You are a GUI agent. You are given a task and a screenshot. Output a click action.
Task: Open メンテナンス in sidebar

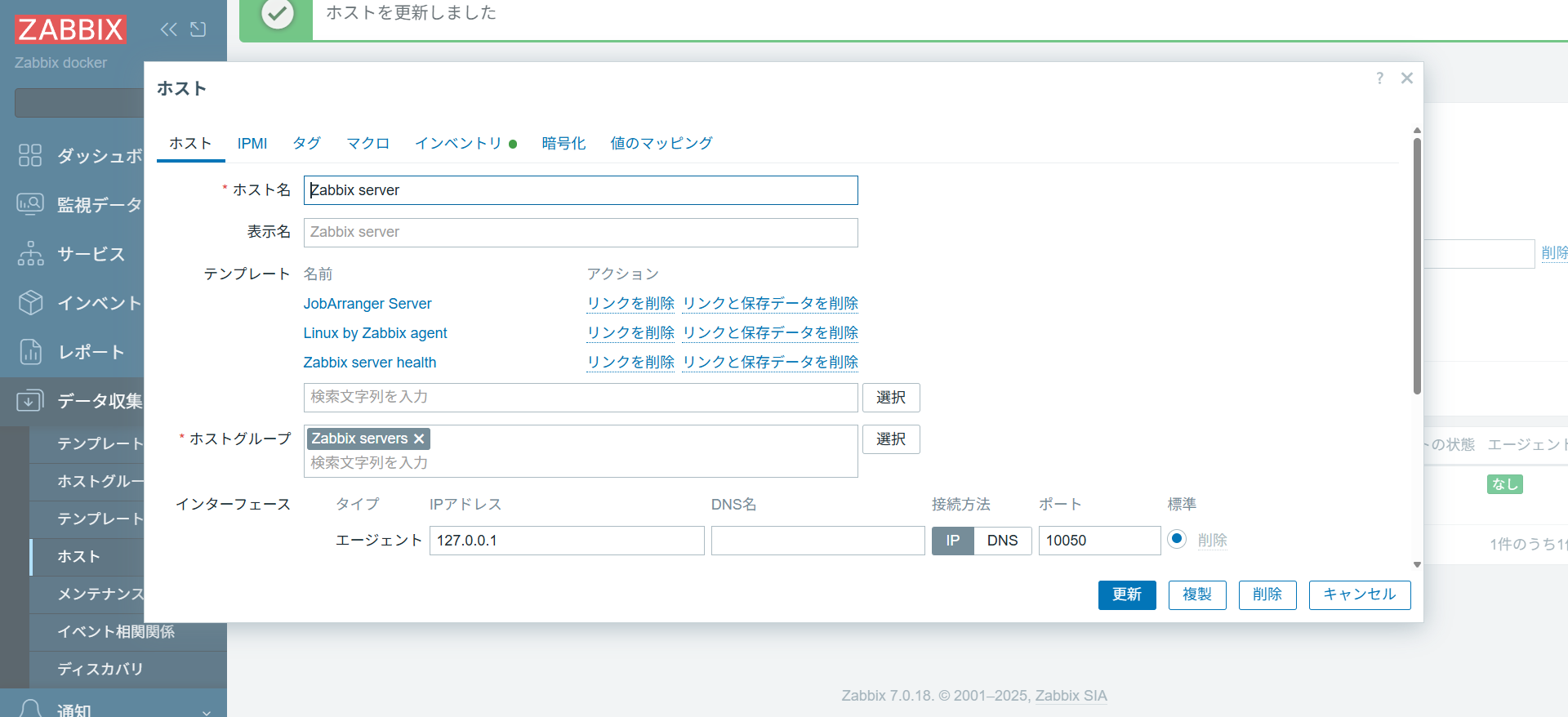click(x=100, y=595)
